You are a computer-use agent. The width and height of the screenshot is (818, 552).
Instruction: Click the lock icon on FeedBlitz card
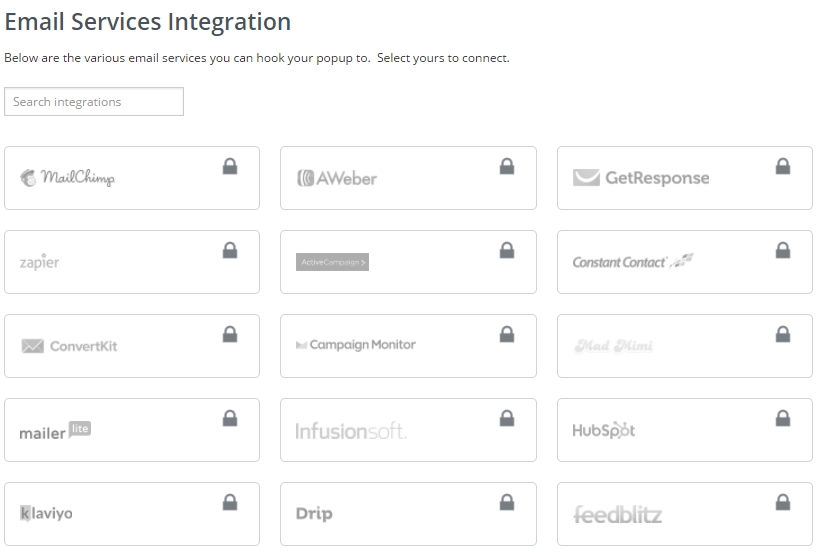click(783, 502)
